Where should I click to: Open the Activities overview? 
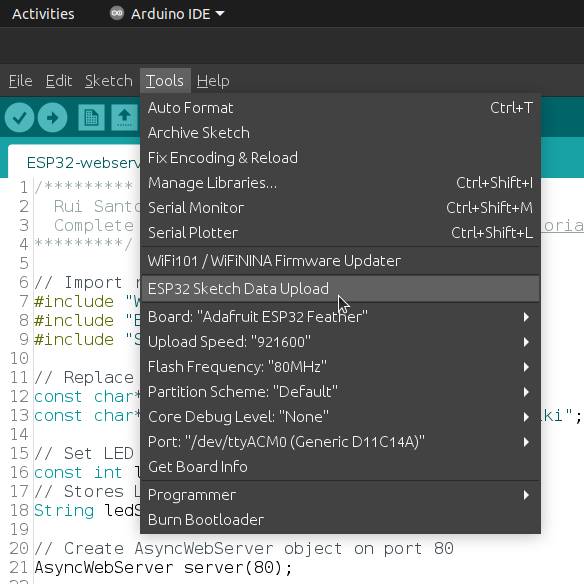point(43,14)
